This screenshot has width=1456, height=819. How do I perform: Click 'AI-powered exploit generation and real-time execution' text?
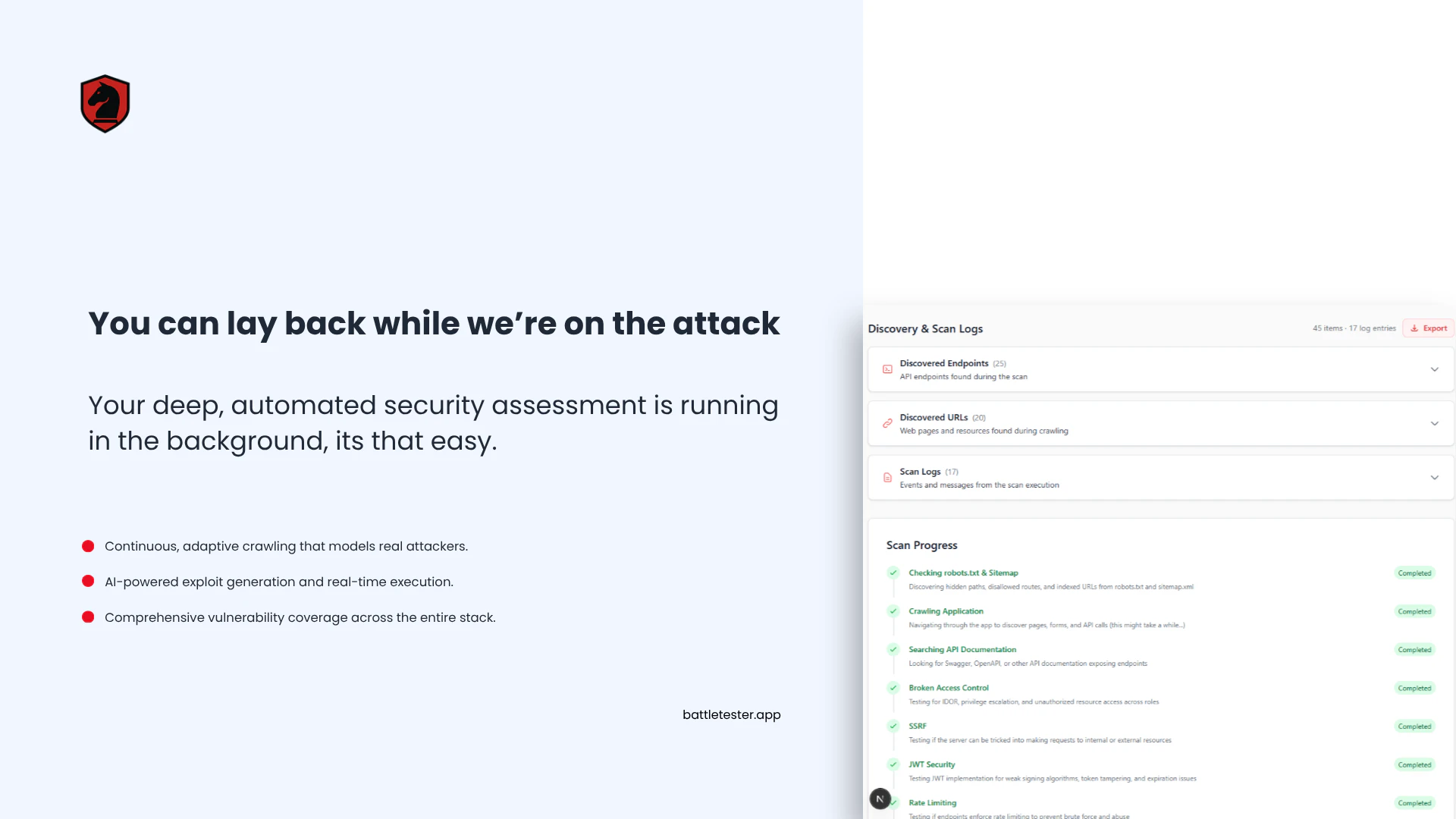pos(279,582)
